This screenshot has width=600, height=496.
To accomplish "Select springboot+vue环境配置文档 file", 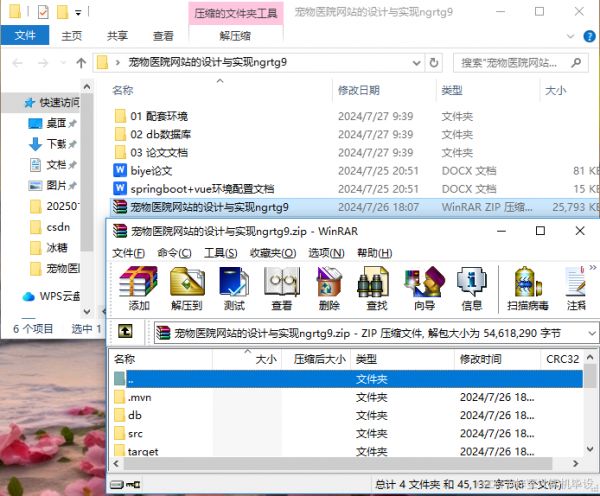I will click(x=194, y=189).
